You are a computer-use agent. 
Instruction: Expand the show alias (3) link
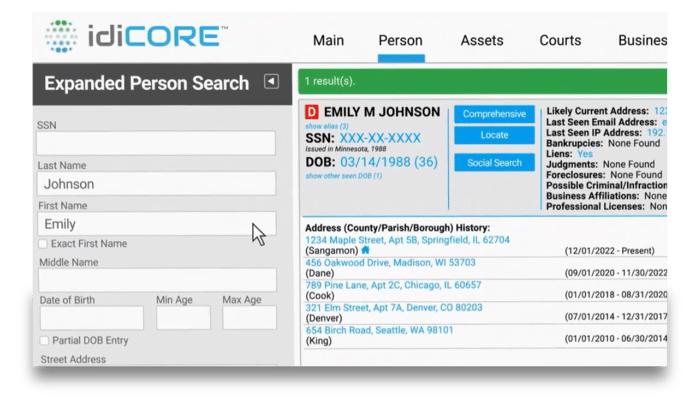coord(327,126)
